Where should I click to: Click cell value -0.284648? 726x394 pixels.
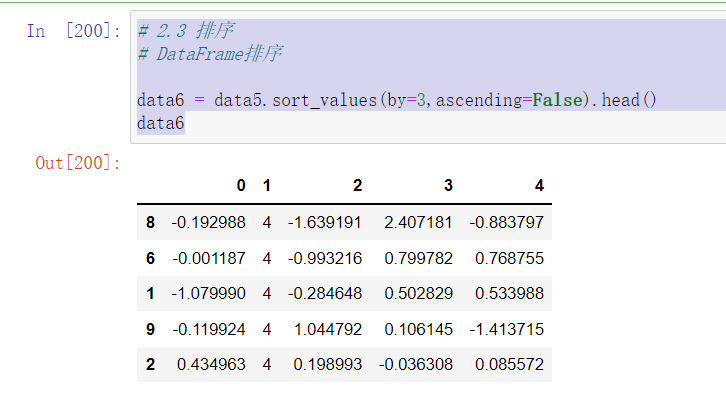[x=325, y=293]
